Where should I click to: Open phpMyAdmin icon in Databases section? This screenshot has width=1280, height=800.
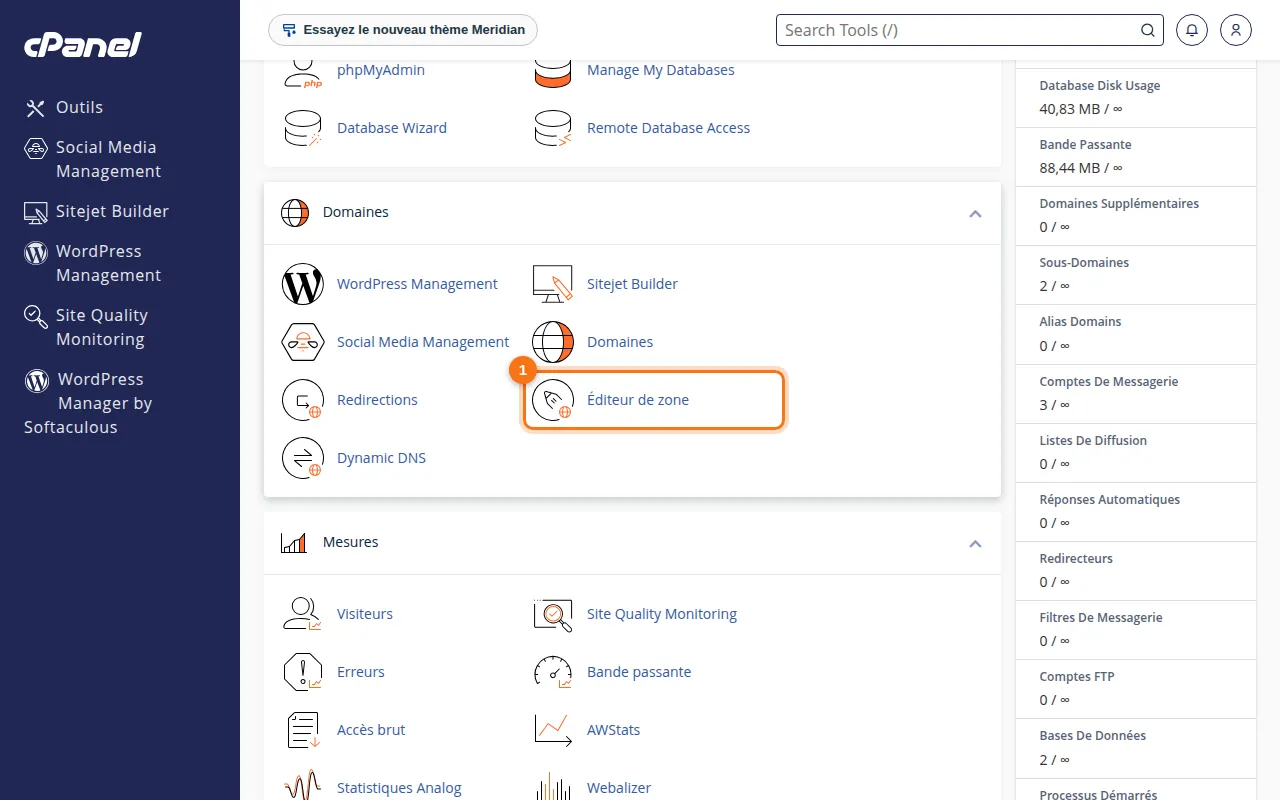[x=303, y=72]
